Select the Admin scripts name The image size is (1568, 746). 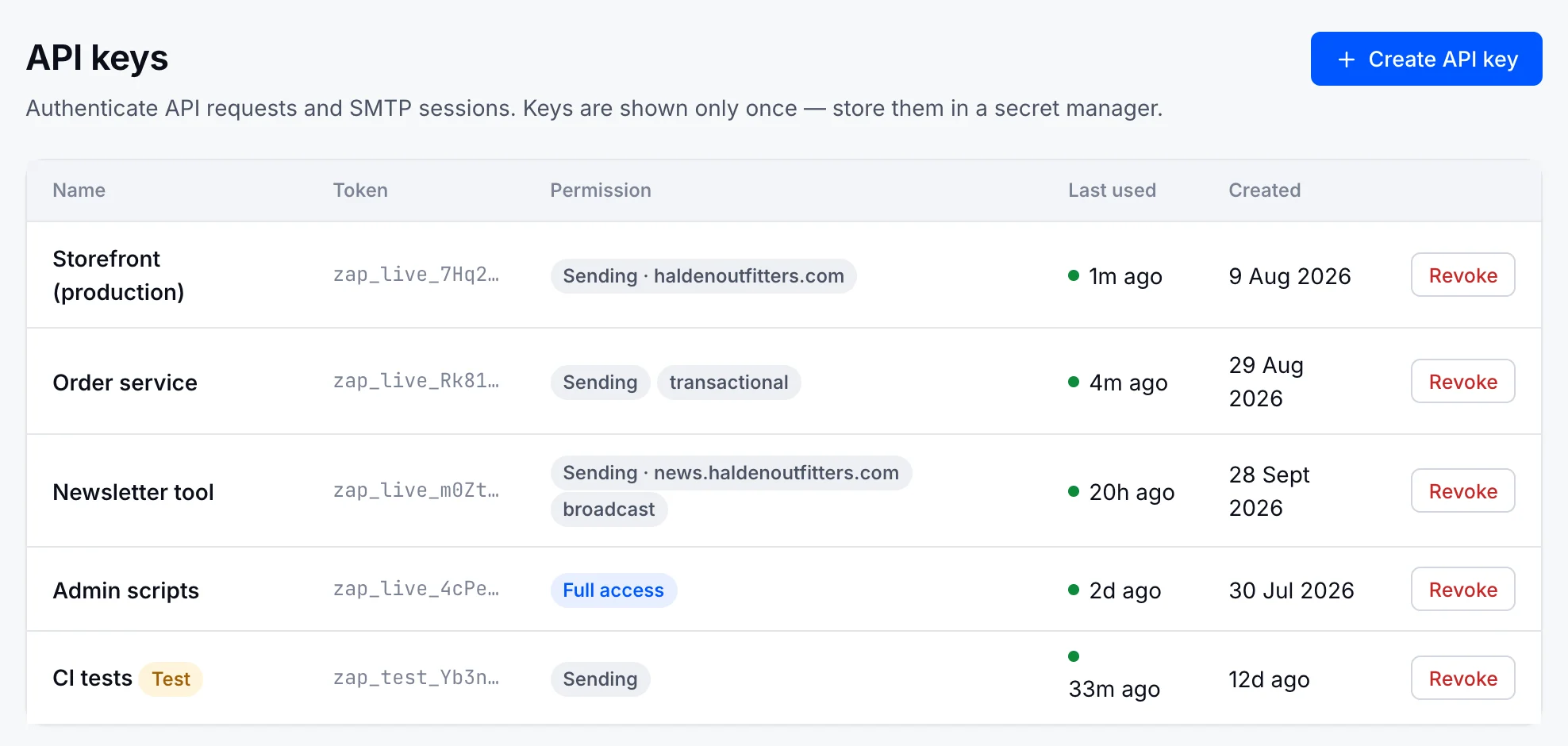pos(125,590)
